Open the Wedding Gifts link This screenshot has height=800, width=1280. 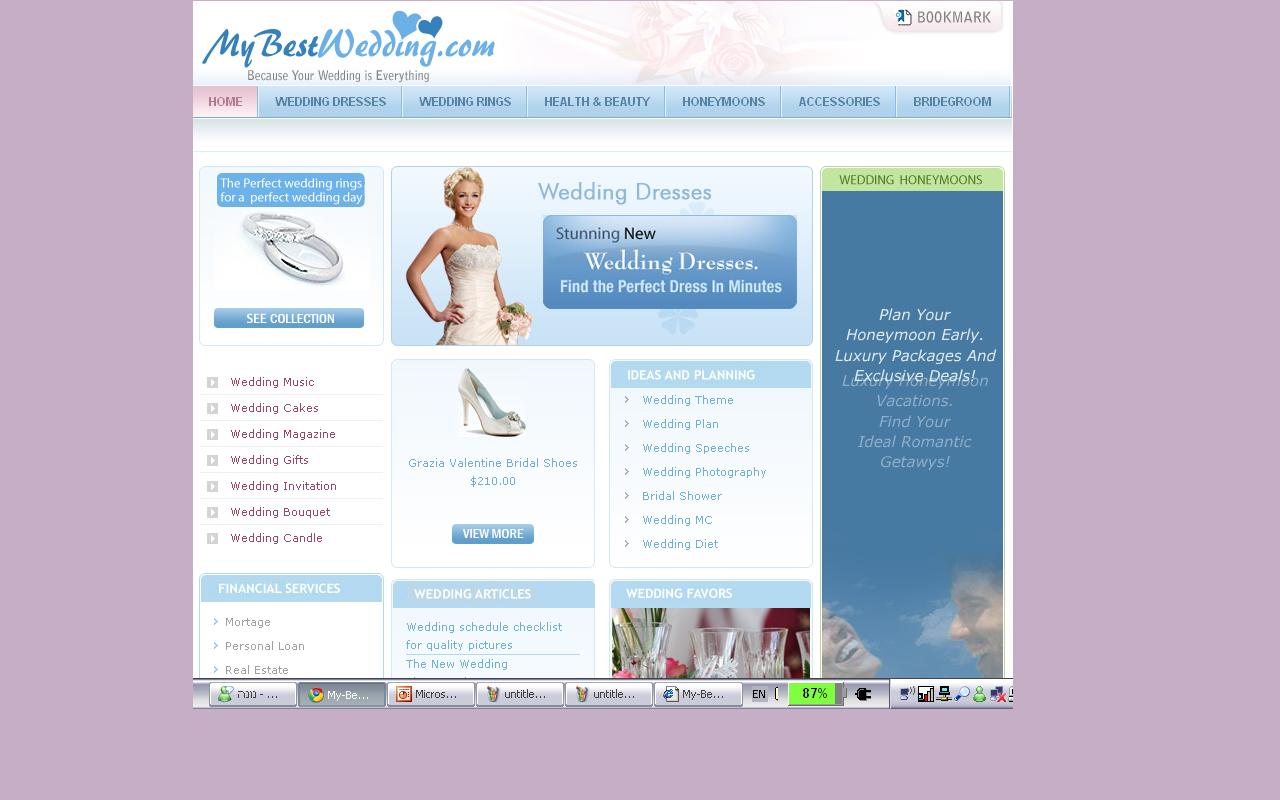269,460
